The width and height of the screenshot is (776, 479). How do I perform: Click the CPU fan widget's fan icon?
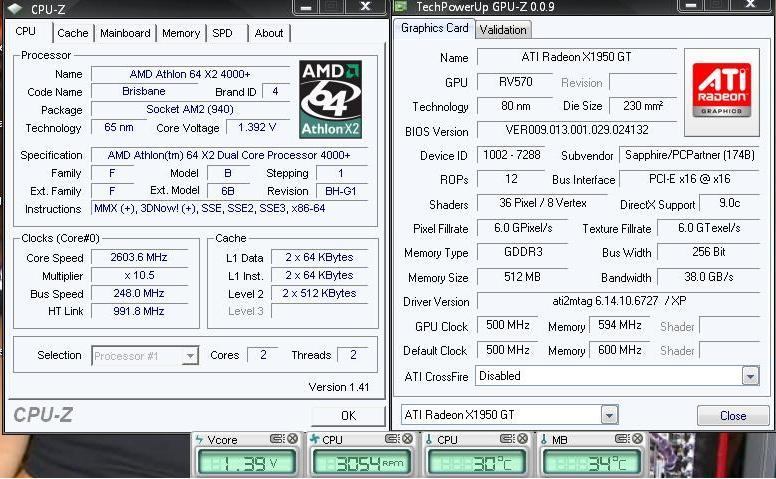(314, 439)
